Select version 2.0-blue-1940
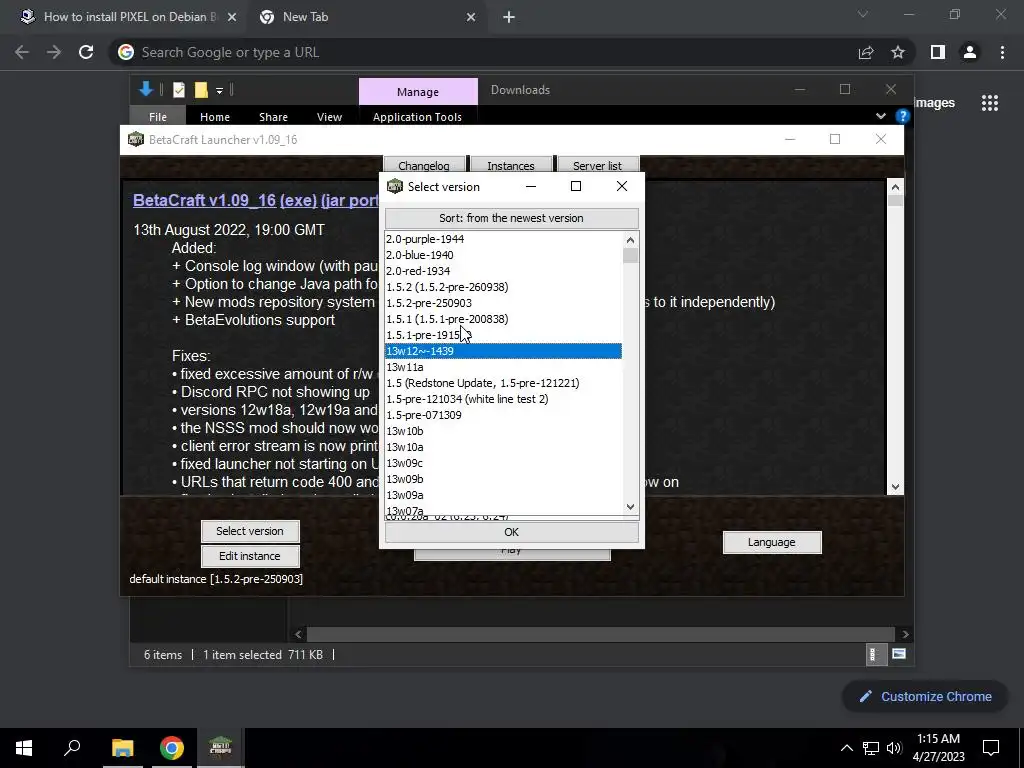This screenshot has height=768, width=1024. point(503,255)
